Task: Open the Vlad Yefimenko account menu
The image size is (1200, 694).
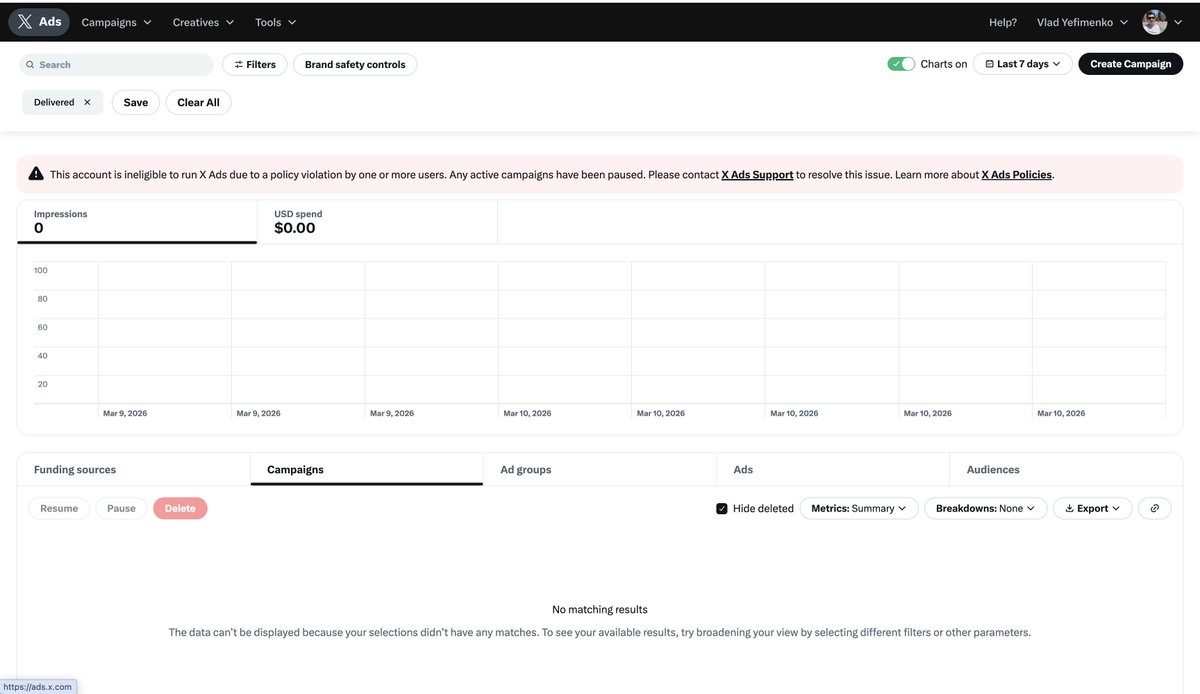Action: (x=1082, y=22)
